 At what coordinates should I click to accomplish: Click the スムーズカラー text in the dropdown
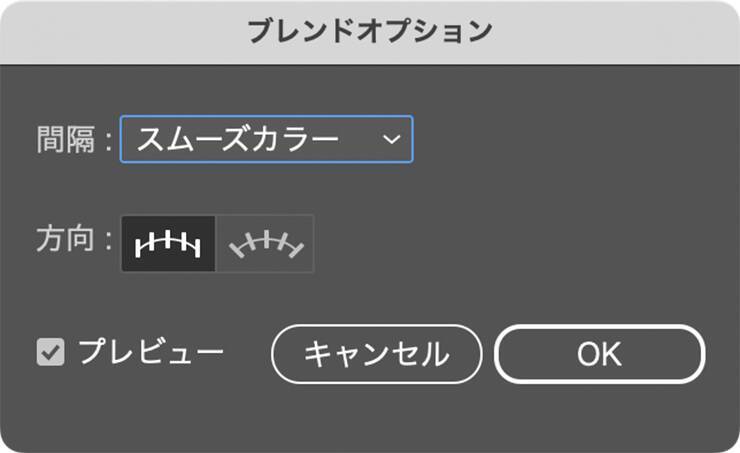(x=238, y=139)
